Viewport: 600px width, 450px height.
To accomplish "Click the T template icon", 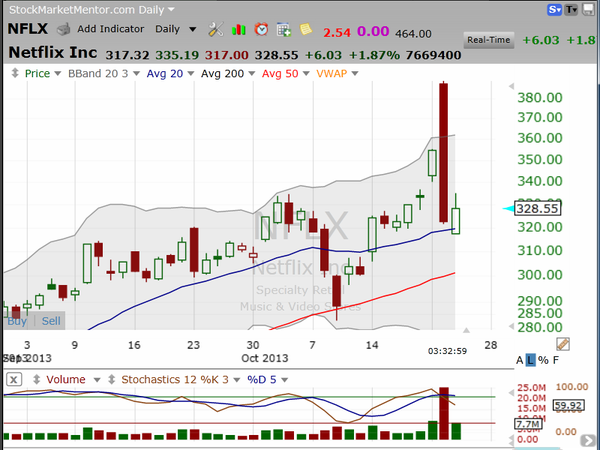I will coord(571,10).
